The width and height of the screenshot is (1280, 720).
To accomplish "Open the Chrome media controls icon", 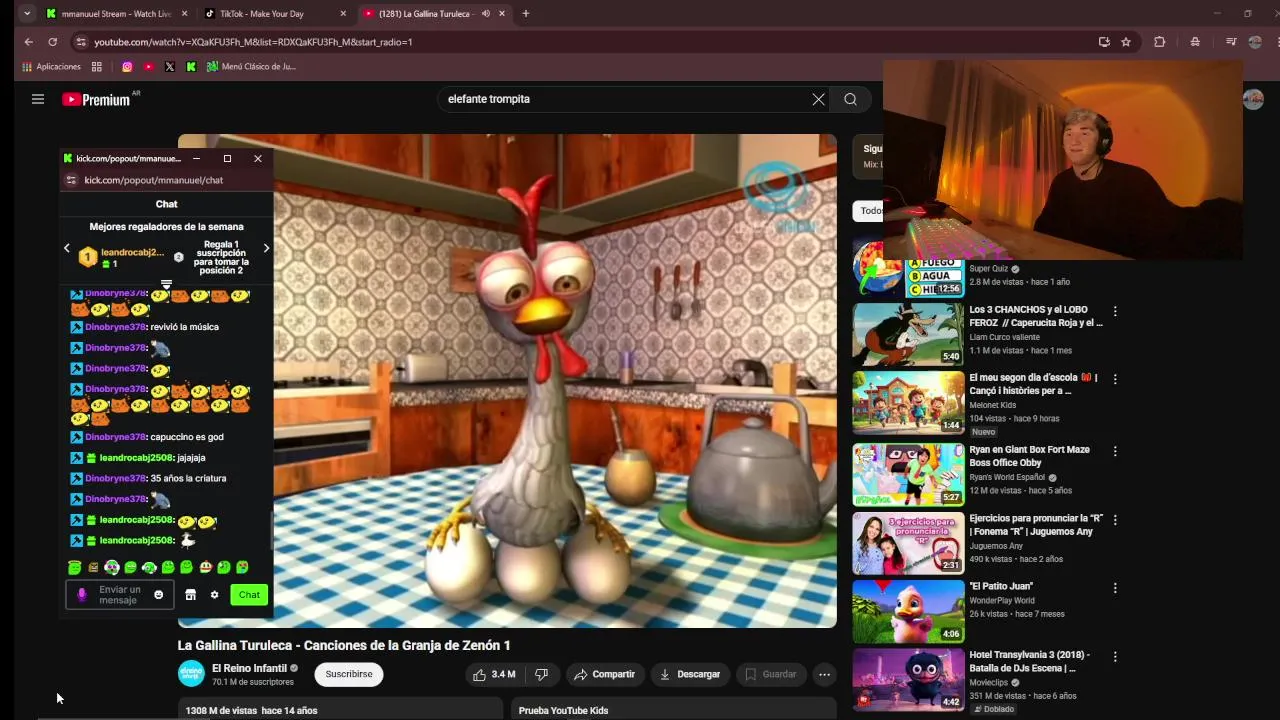I will click(x=1231, y=42).
